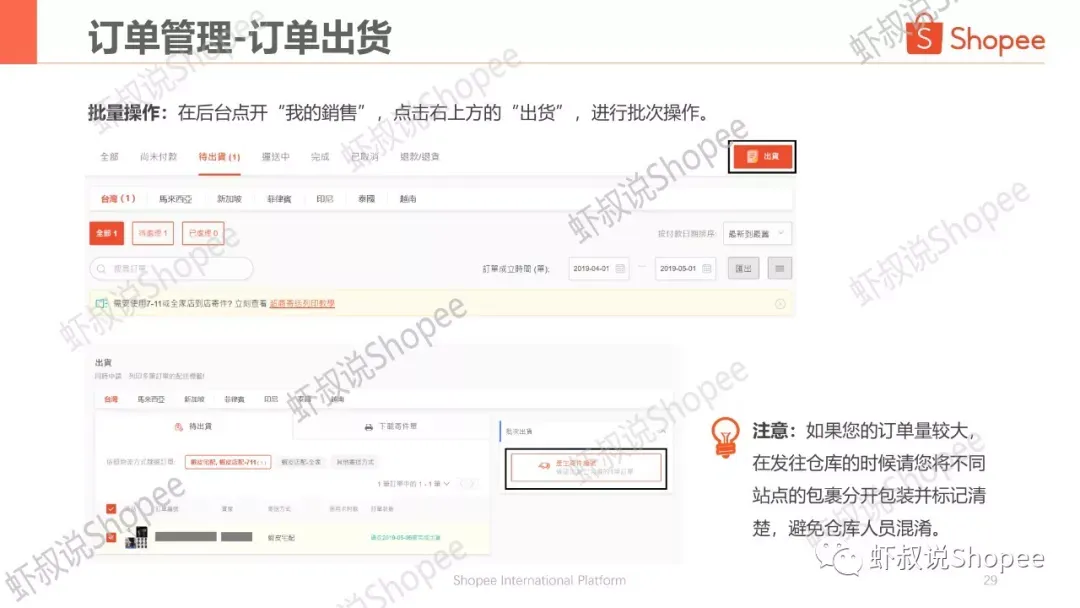Image resolution: width=1080 pixels, height=608 pixels.
Task: Select 新加坡 tab inside the 出貨 panel
Action: pos(194,399)
